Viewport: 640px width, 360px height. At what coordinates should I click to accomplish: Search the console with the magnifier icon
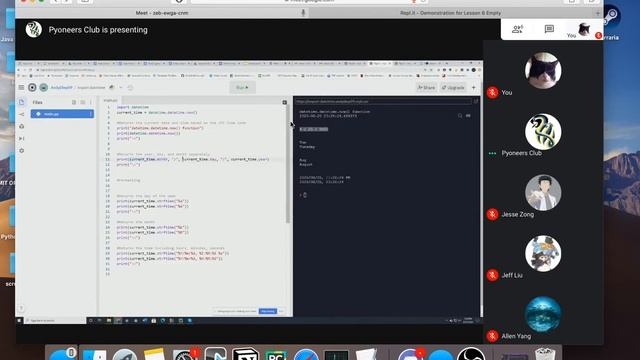[x=460, y=116]
